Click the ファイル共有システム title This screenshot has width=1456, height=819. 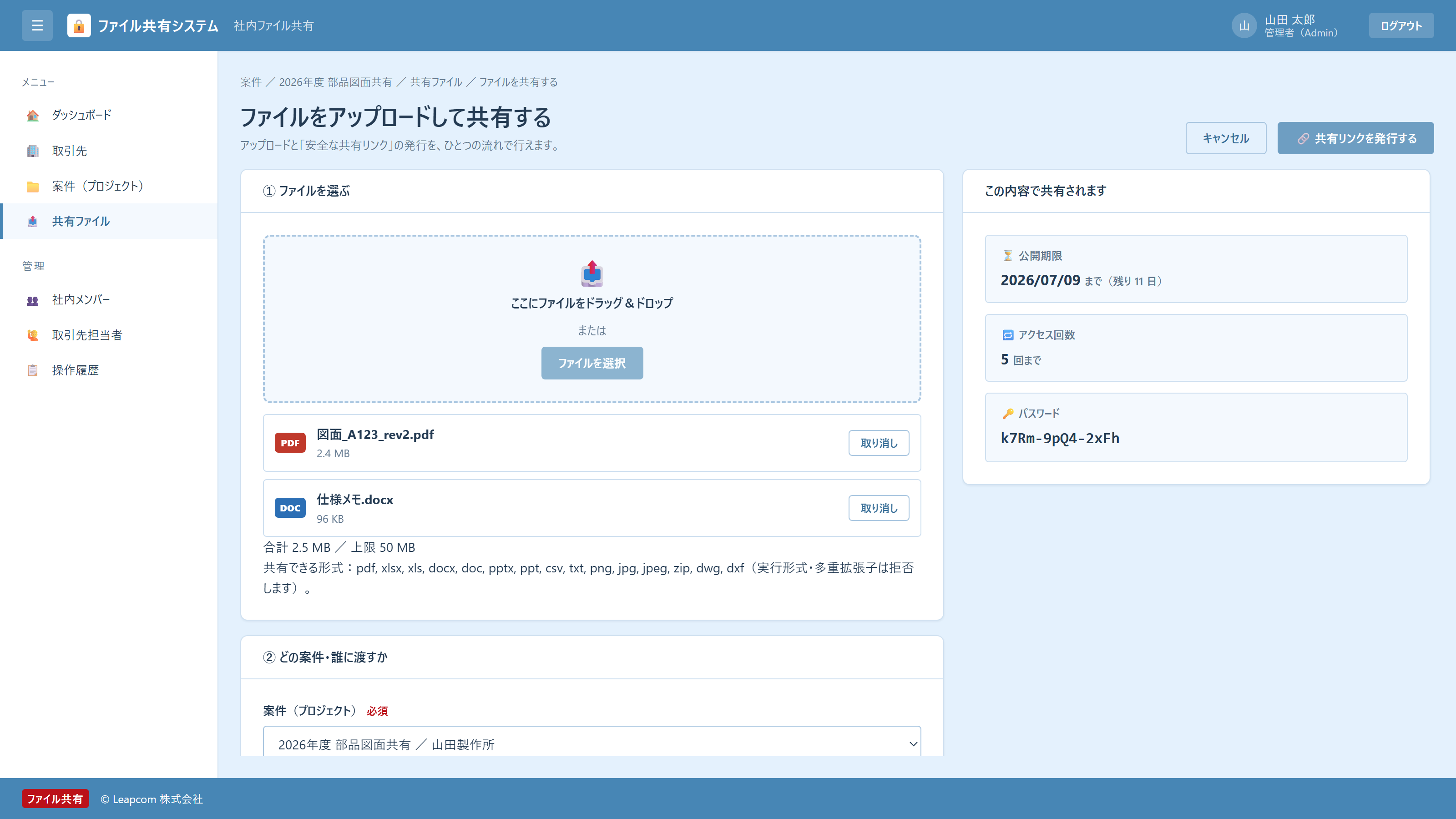click(158, 25)
